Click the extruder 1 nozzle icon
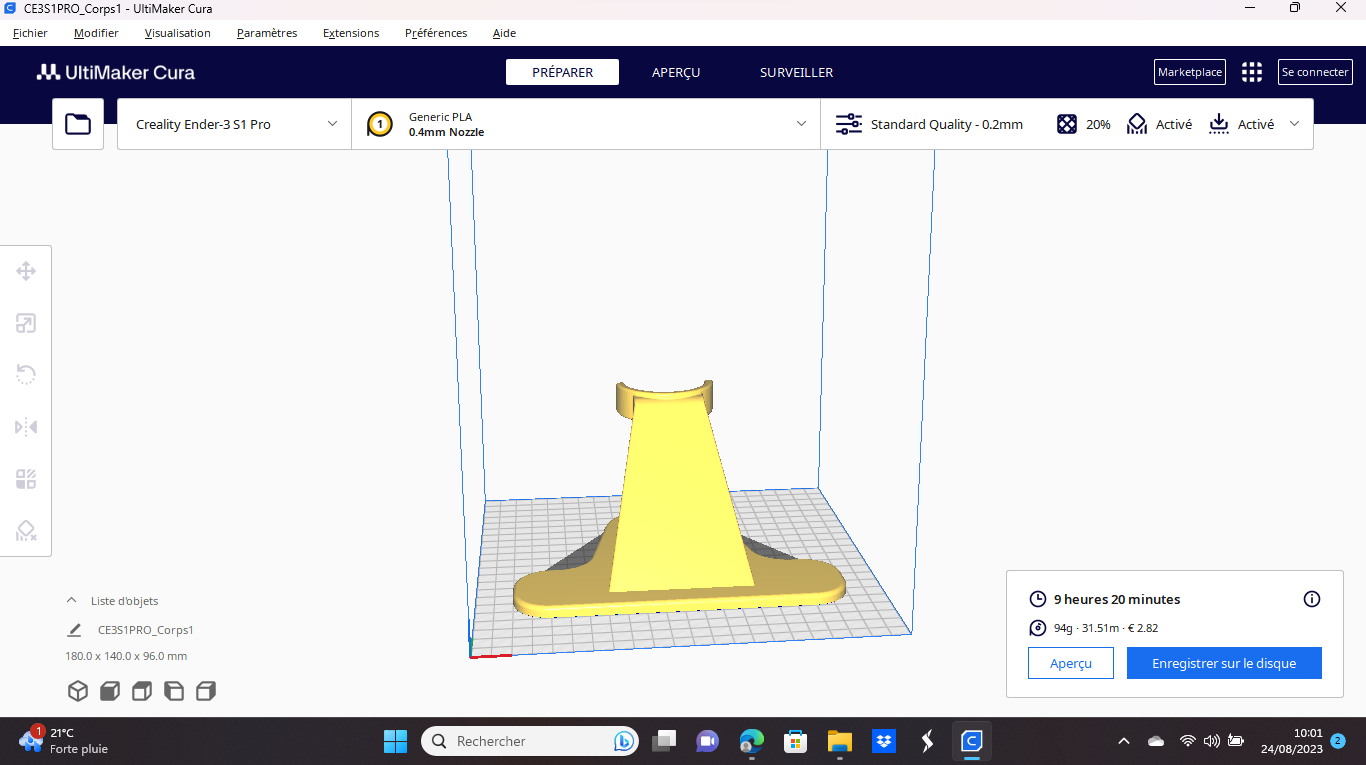 (x=380, y=124)
